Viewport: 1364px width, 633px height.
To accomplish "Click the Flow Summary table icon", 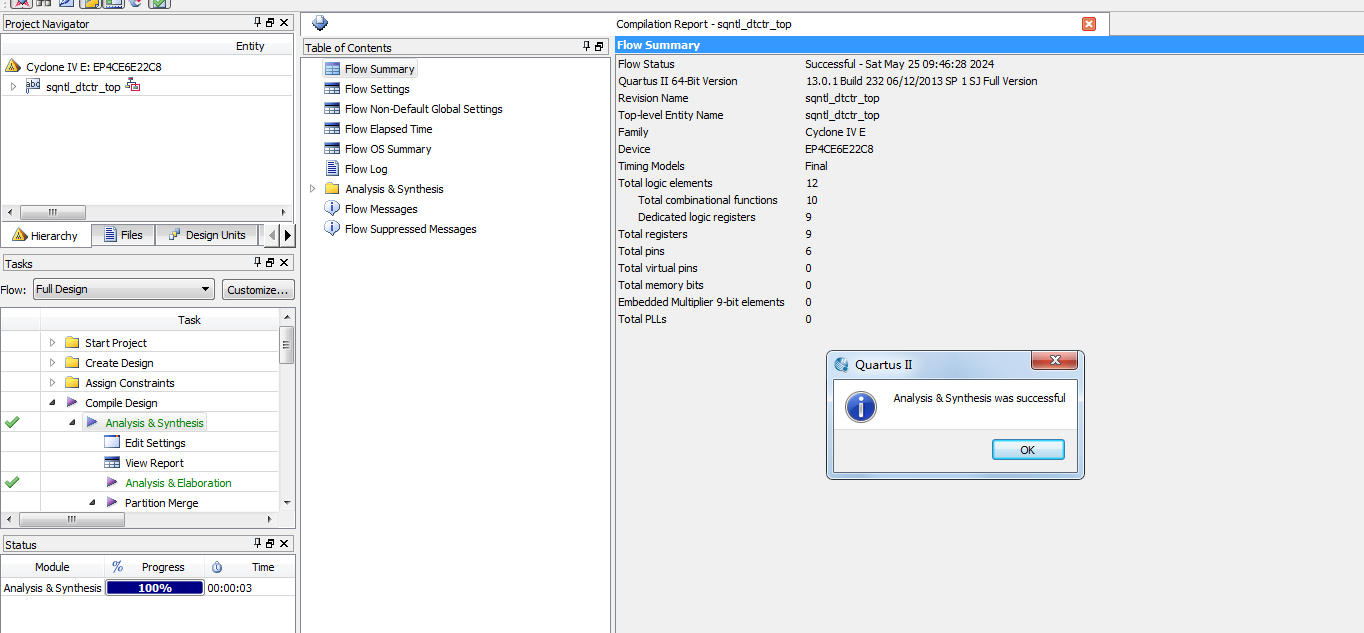I will click(x=332, y=69).
